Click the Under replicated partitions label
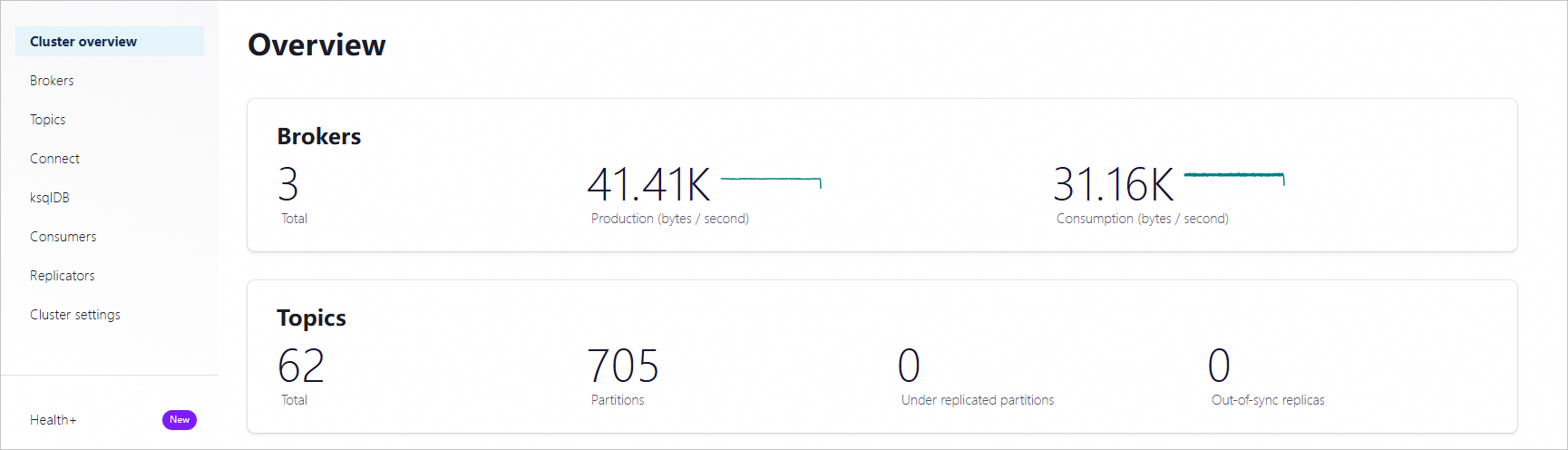 (978, 400)
